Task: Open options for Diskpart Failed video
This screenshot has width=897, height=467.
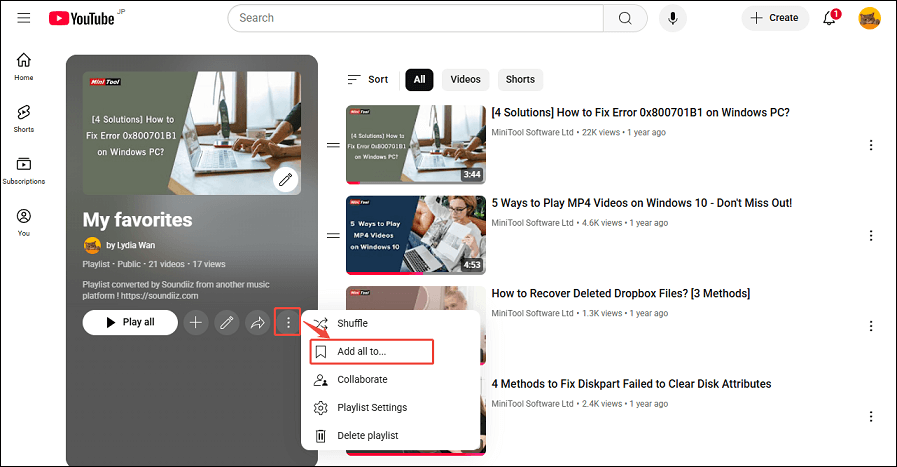Action: click(871, 417)
